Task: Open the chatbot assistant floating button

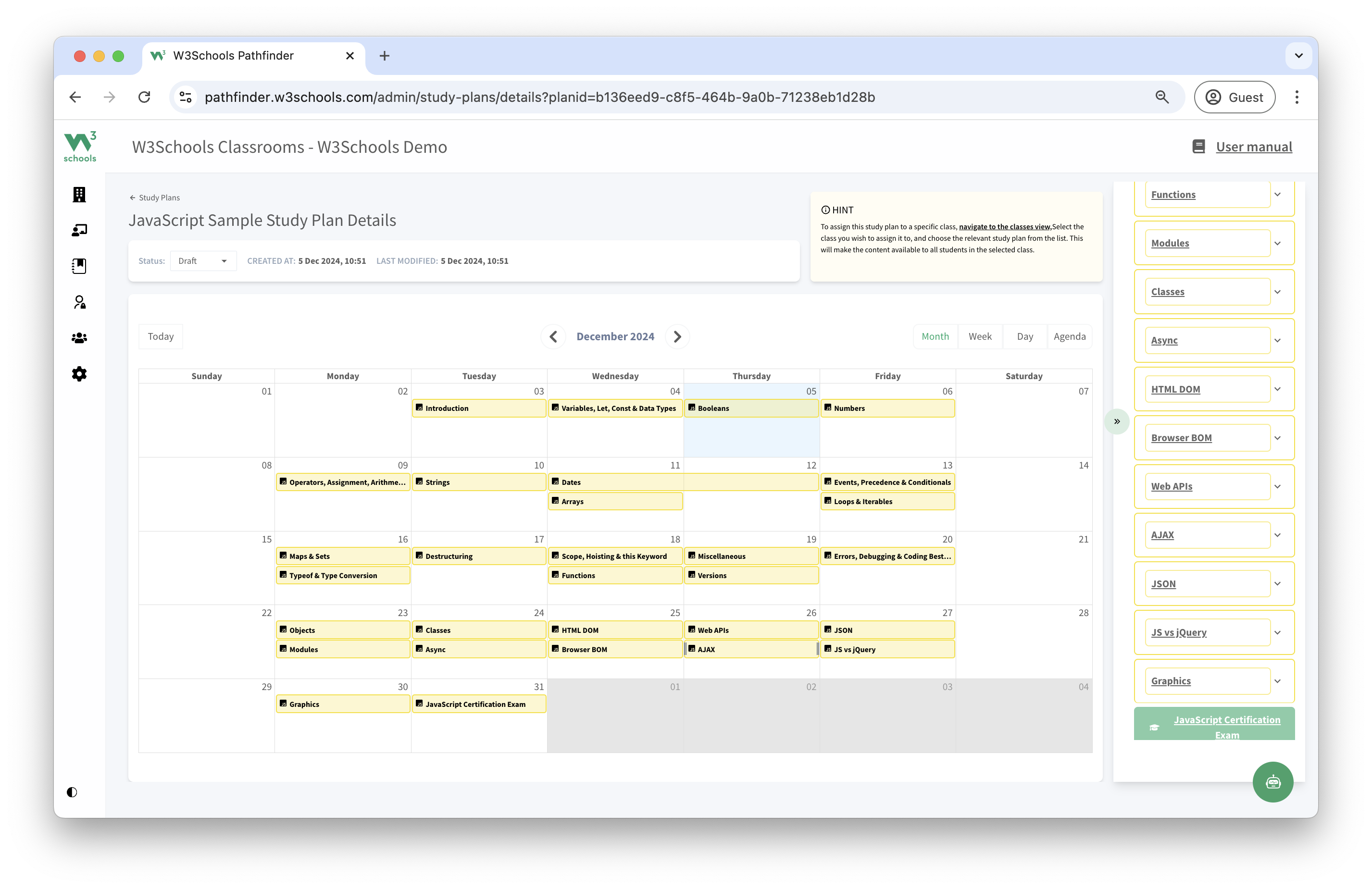Action: [x=1272, y=782]
